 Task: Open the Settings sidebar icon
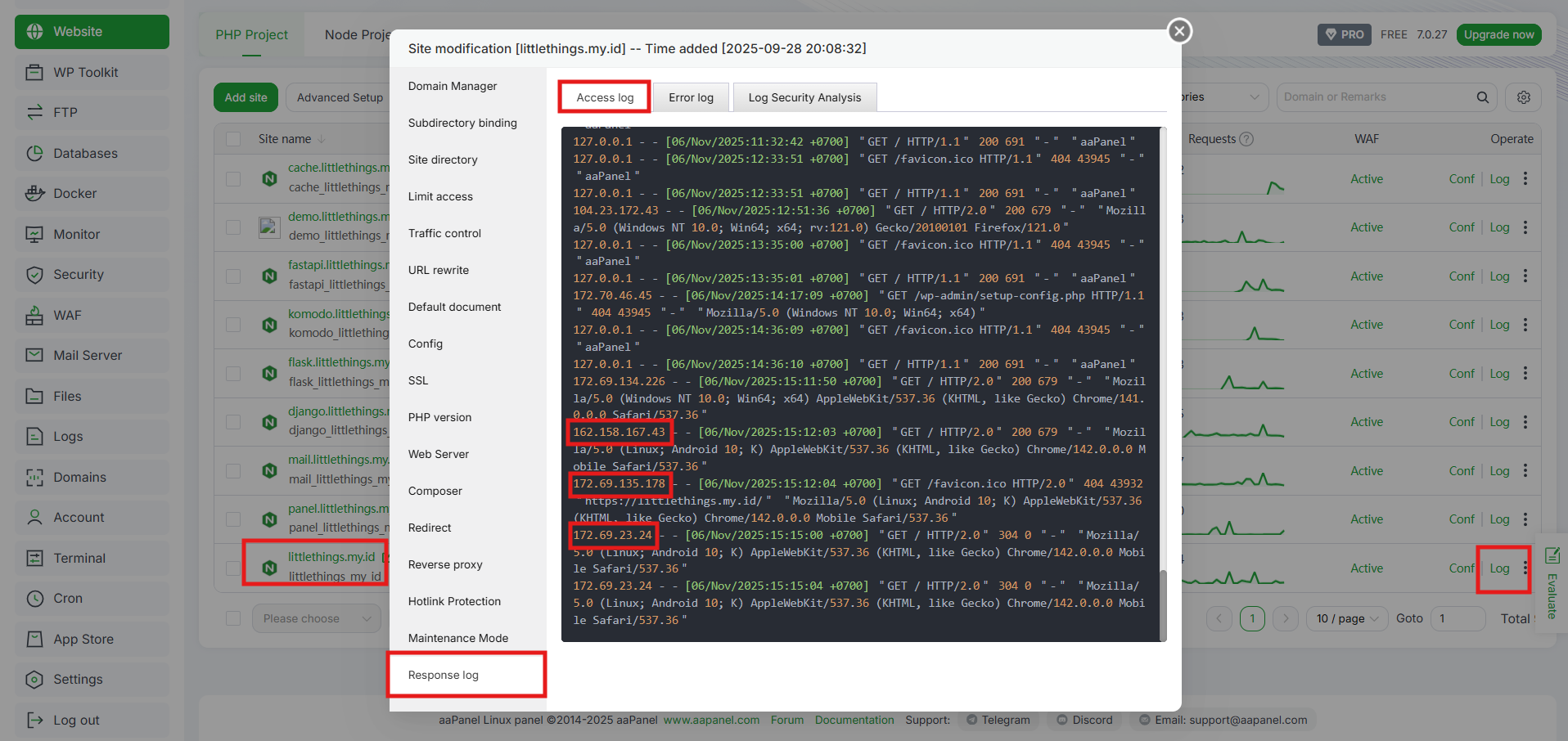coord(34,679)
